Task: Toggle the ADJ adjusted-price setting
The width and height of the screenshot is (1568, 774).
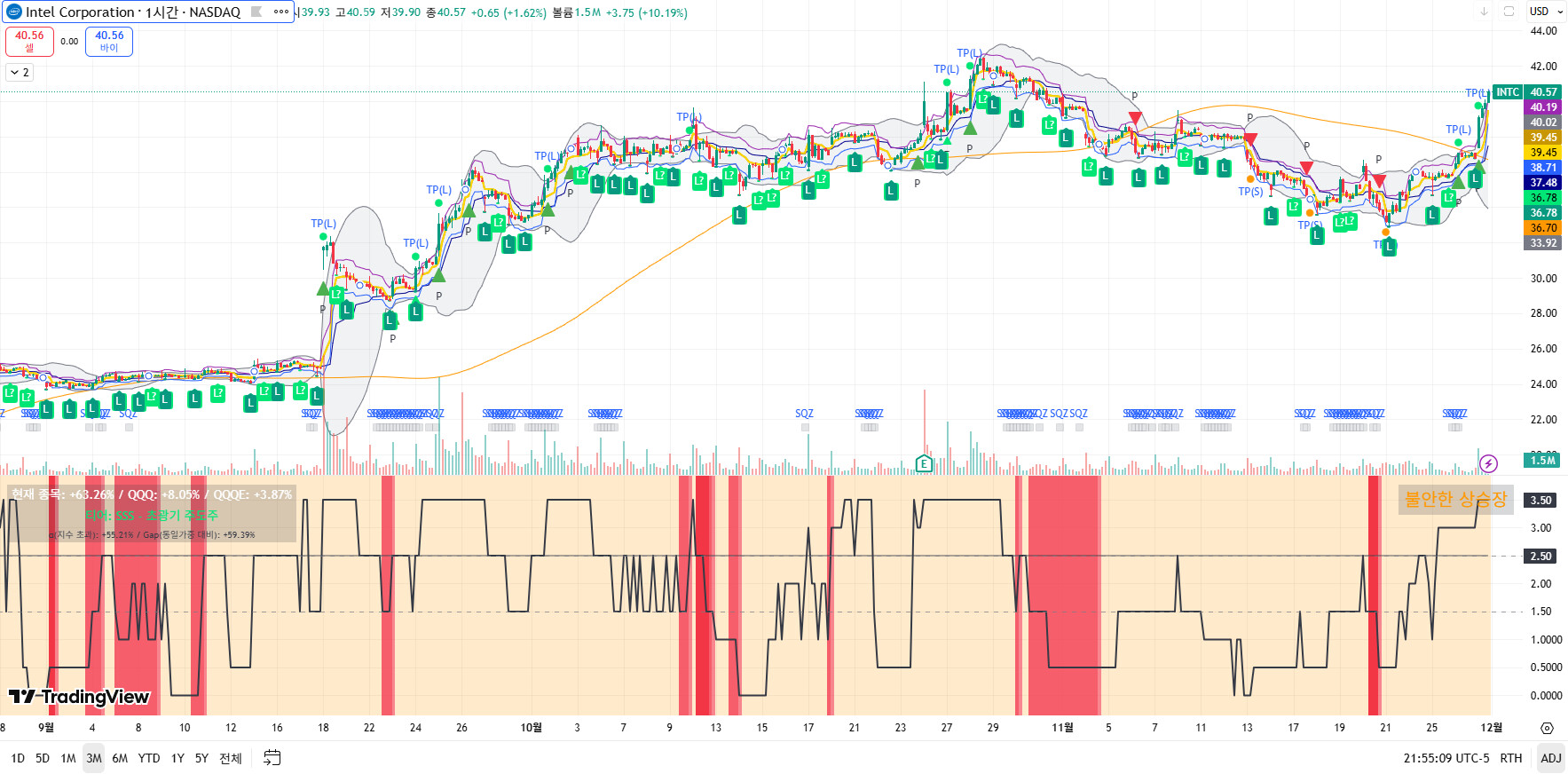Action: pyautogui.click(x=1551, y=758)
